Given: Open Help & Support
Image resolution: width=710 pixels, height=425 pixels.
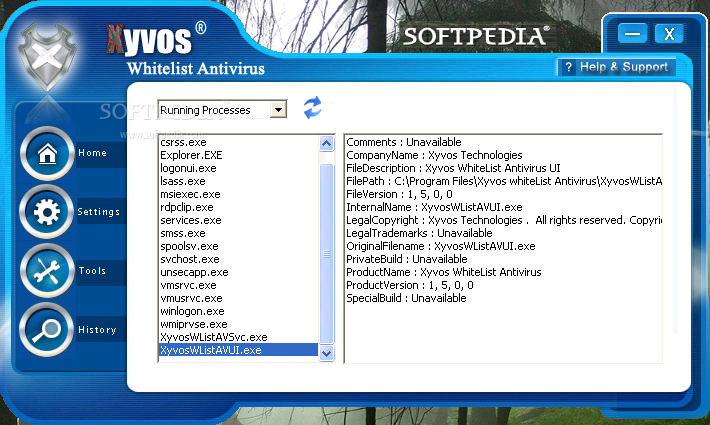Looking at the screenshot, I should click(616, 67).
